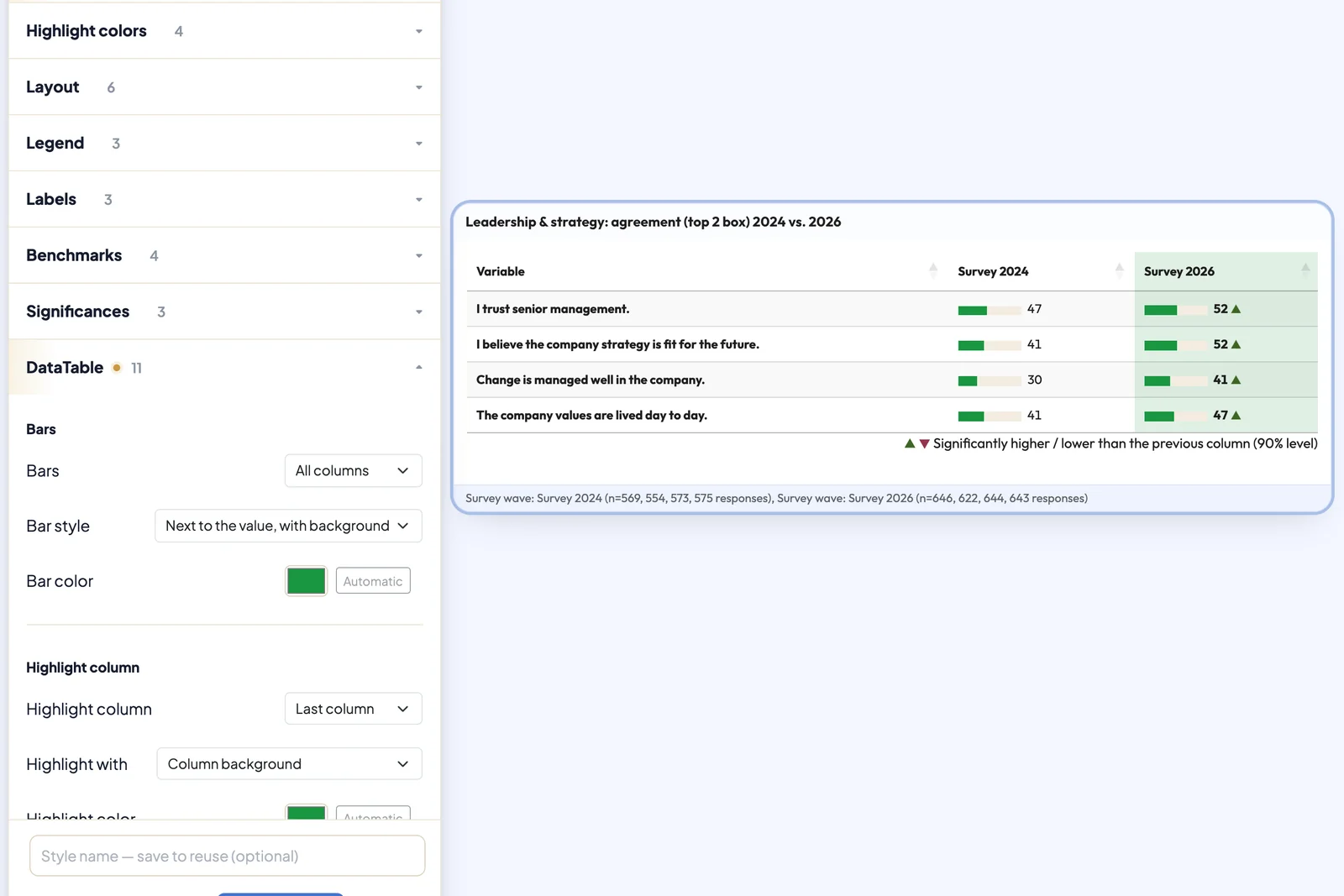
Task: Click the green up triangle in the legend
Action: [x=910, y=443]
